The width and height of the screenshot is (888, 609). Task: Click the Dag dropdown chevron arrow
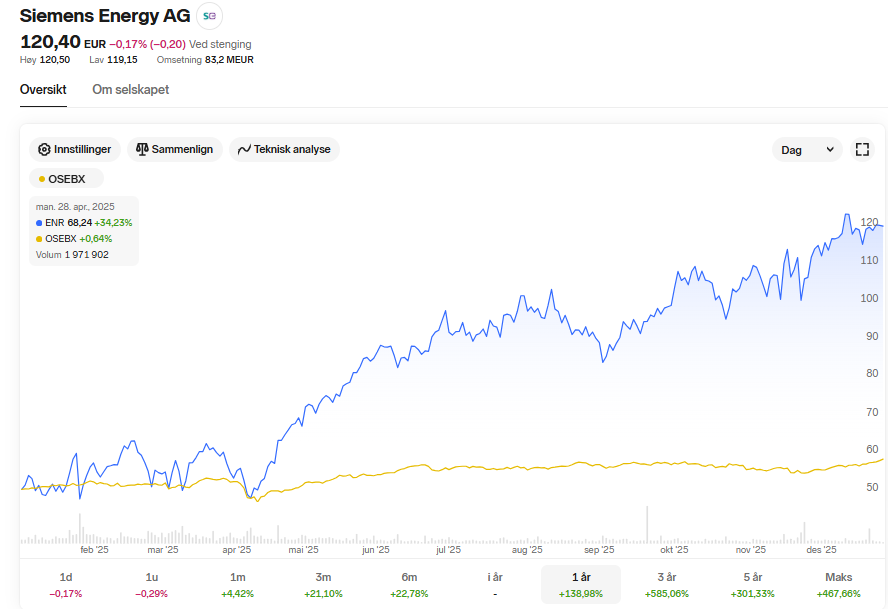tap(830, 150)
